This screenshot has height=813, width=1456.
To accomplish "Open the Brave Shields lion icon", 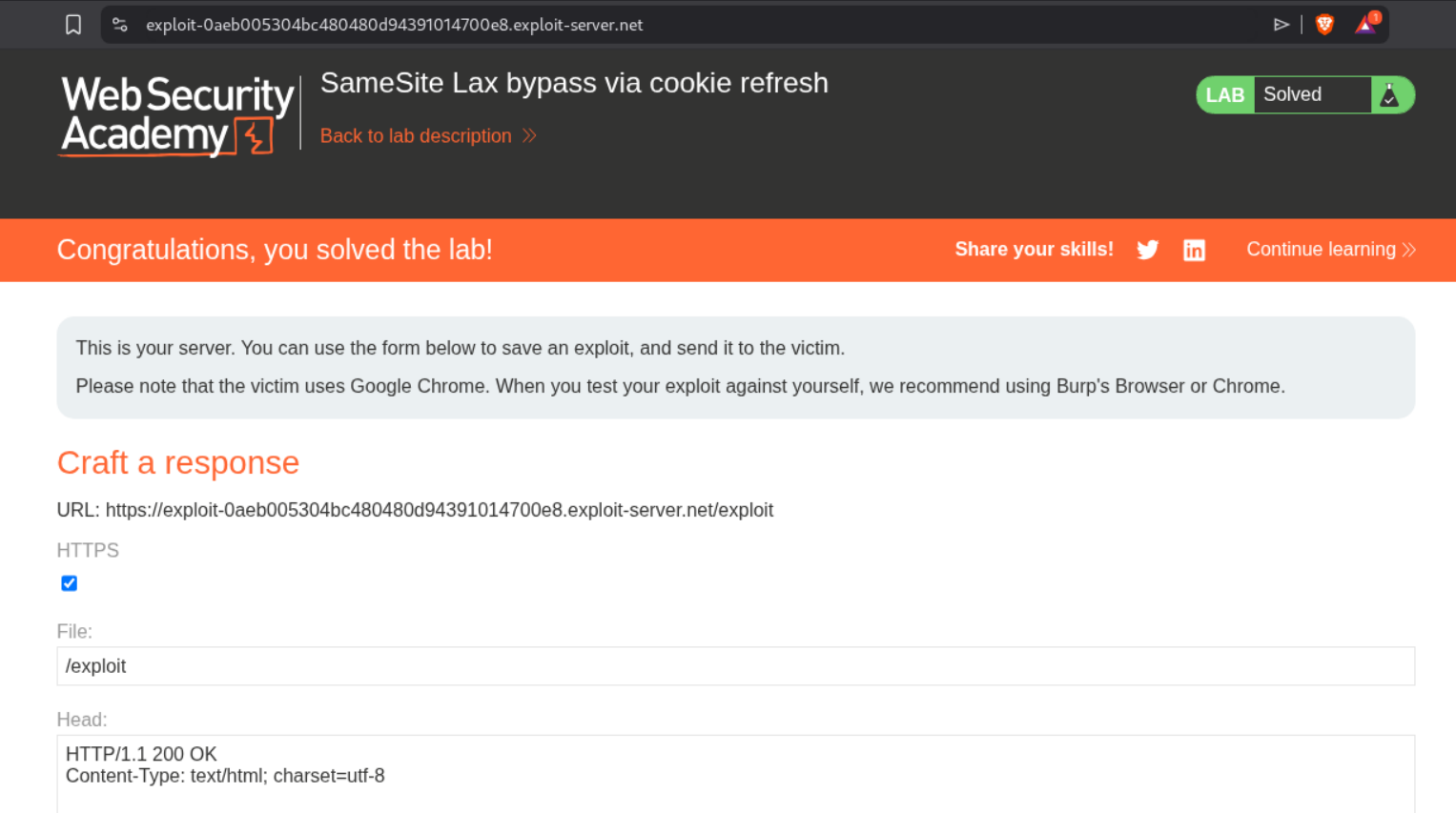I will pos(1324,25).
